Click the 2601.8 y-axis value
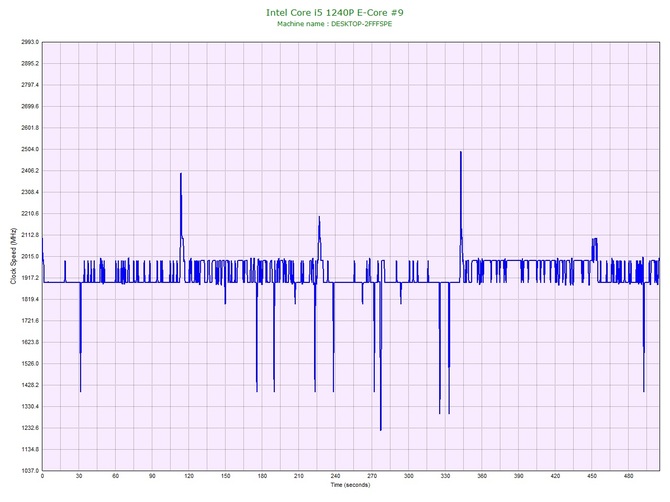Image resolution: width=670 pixels, height=502 pixels. coord(30,128)
